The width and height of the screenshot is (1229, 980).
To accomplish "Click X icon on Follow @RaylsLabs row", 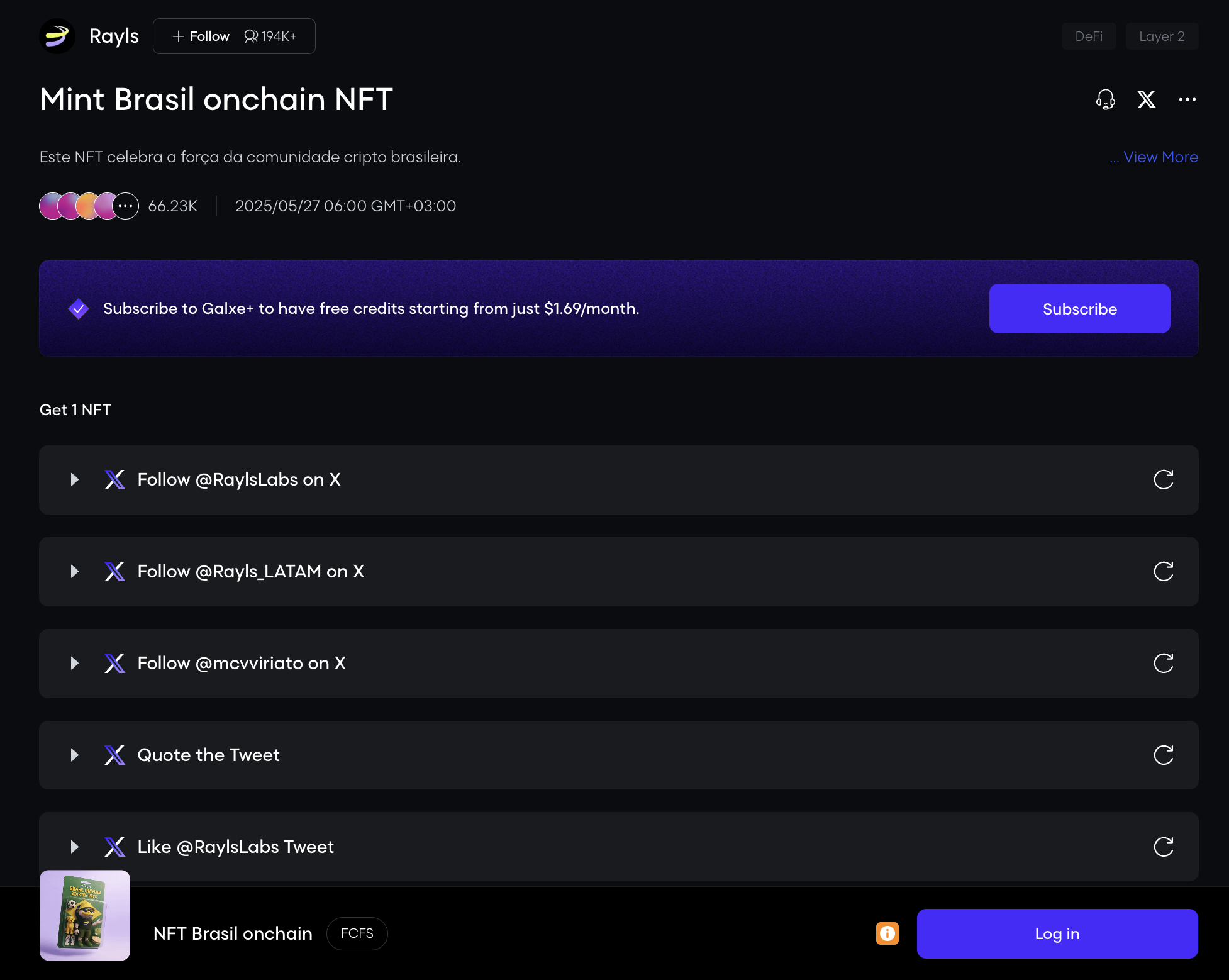I will point(114,480).
